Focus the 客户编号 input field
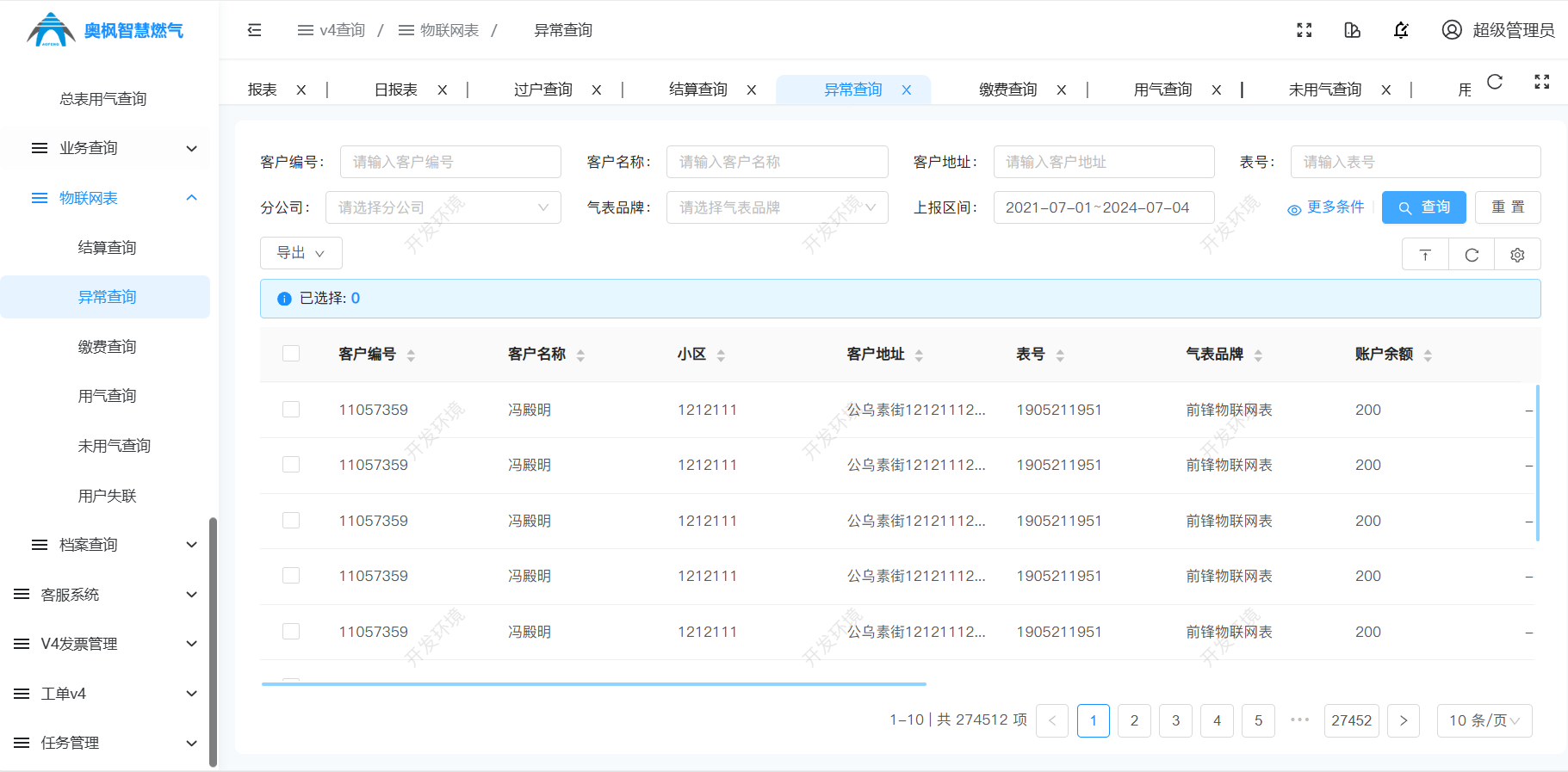The height and width of the screenshot is (772, 1568). pos(450,162)
